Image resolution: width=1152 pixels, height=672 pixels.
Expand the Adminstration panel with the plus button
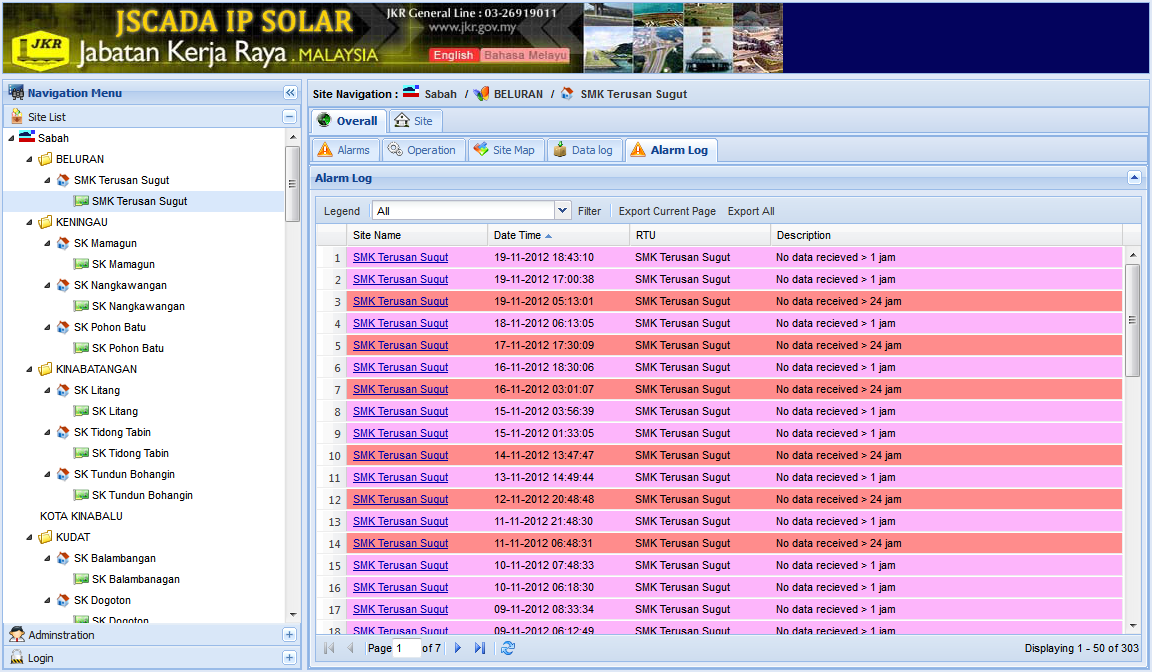coord(290,635)
